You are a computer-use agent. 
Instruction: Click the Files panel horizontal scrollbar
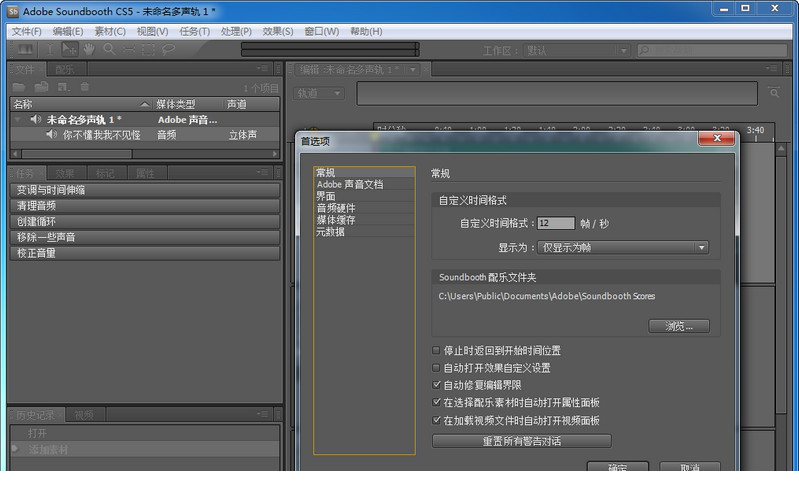145,153
